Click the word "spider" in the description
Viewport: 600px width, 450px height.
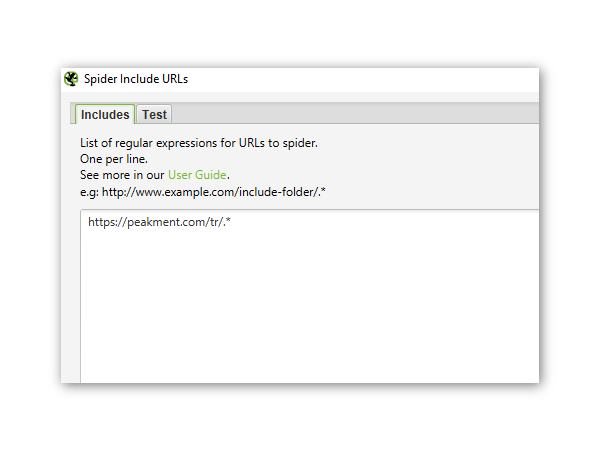(x=298, y=143)
